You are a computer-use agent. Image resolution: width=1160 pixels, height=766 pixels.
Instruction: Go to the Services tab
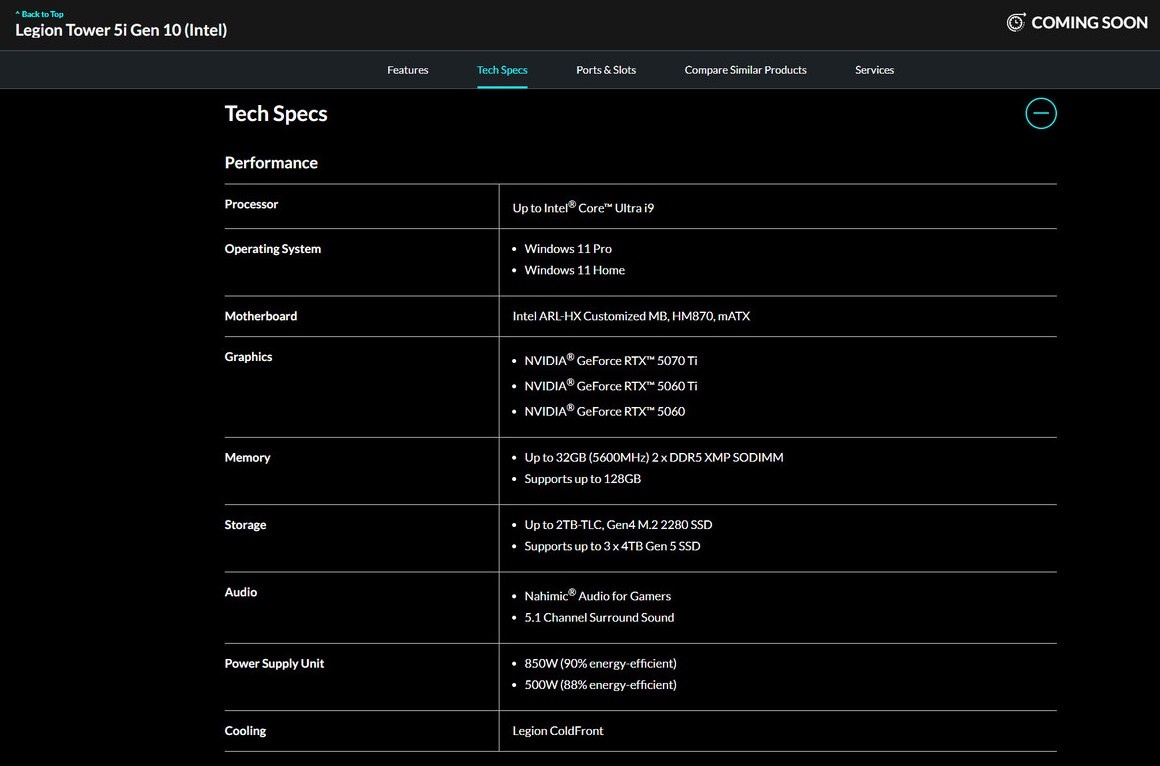click(x=874, y=70)
